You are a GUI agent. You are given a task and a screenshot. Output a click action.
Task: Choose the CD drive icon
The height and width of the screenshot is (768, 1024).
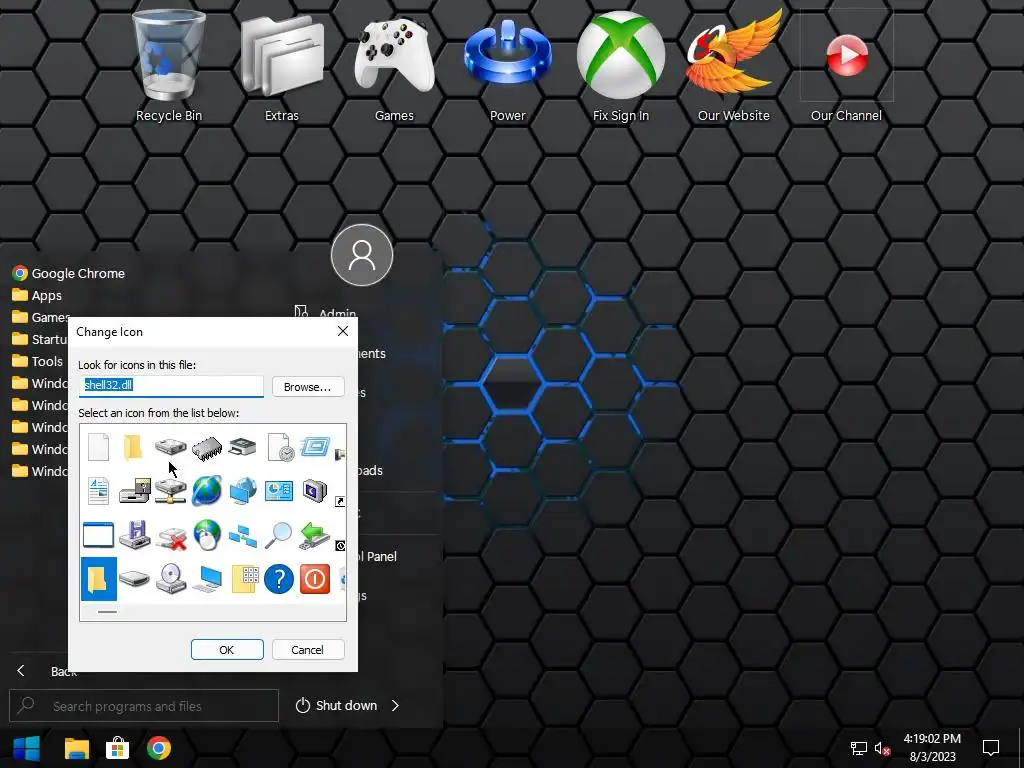[171, 579]
